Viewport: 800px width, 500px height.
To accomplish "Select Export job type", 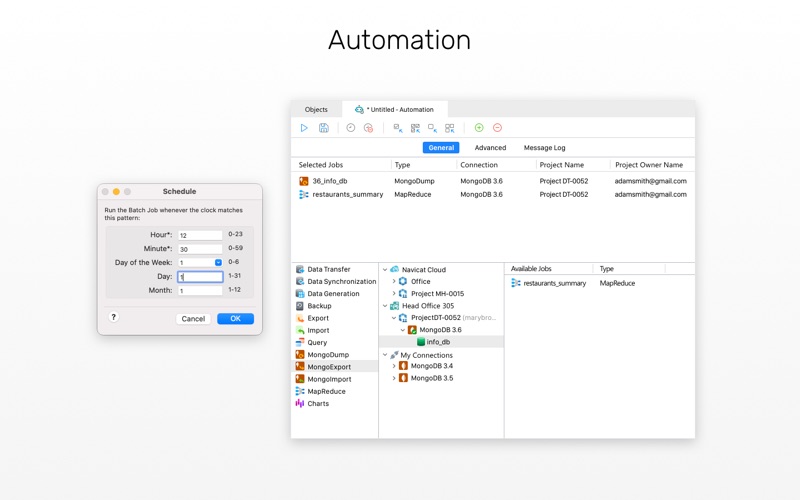I will pyautogui.click(x=312, y=318).
